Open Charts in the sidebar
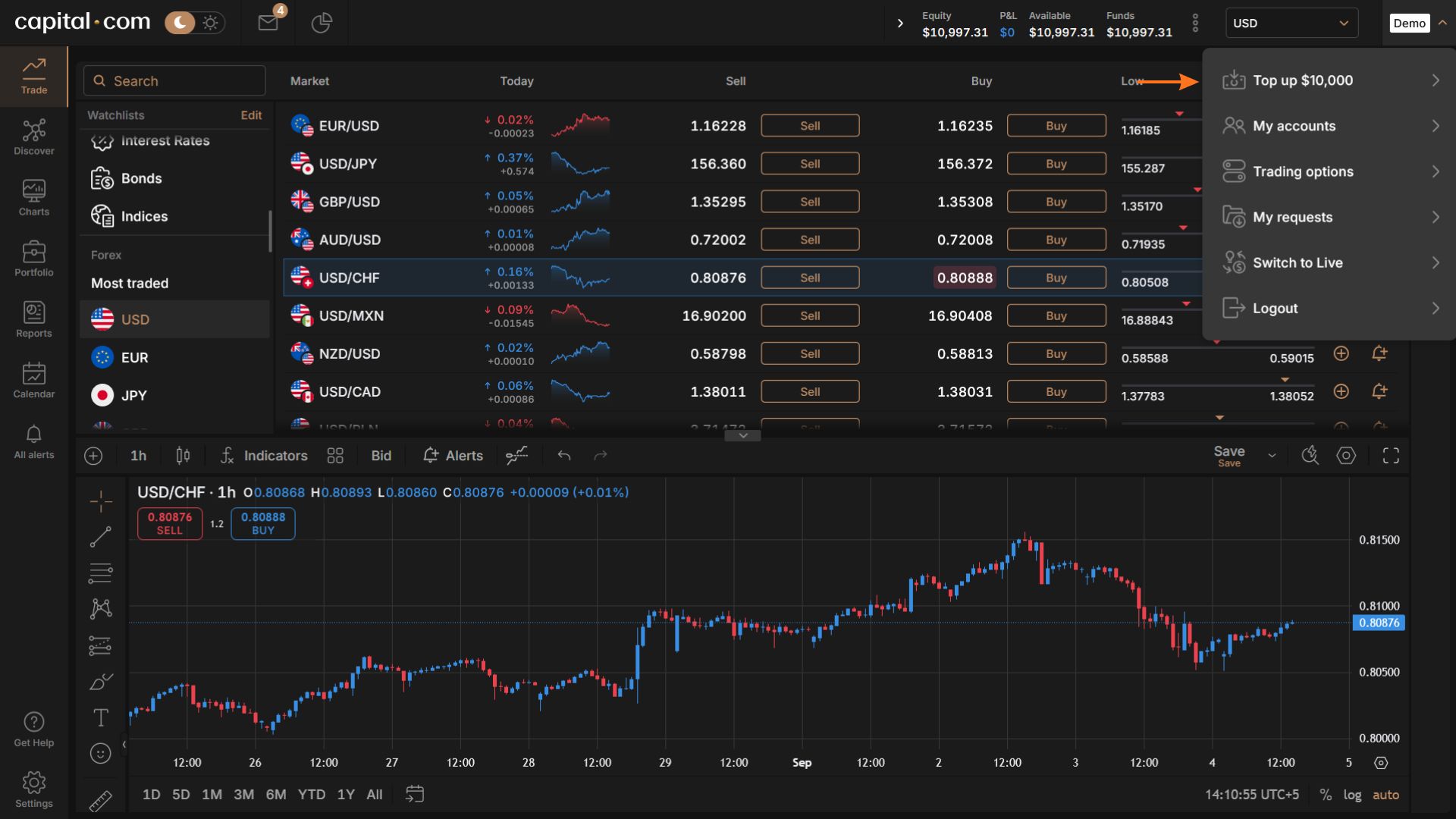Screen dimensions: 1456x819 coord(34,198)
